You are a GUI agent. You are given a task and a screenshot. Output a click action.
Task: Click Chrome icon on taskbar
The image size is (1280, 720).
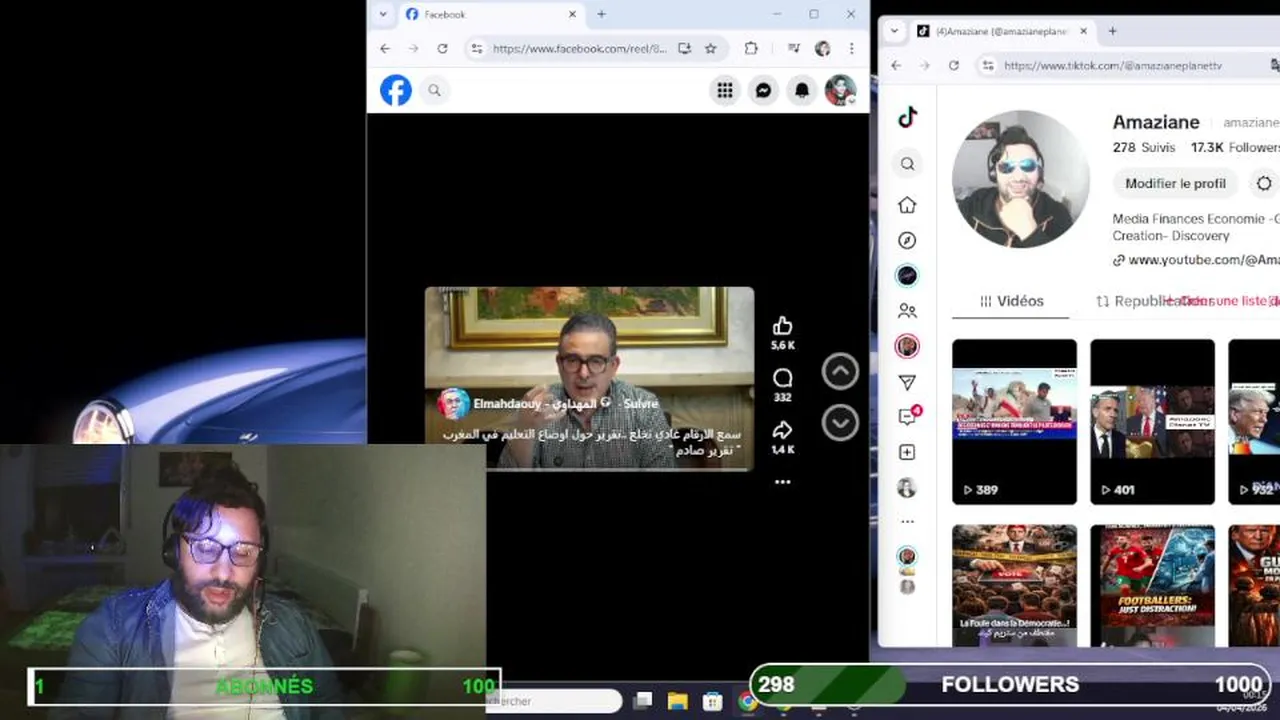pos(747,702)
